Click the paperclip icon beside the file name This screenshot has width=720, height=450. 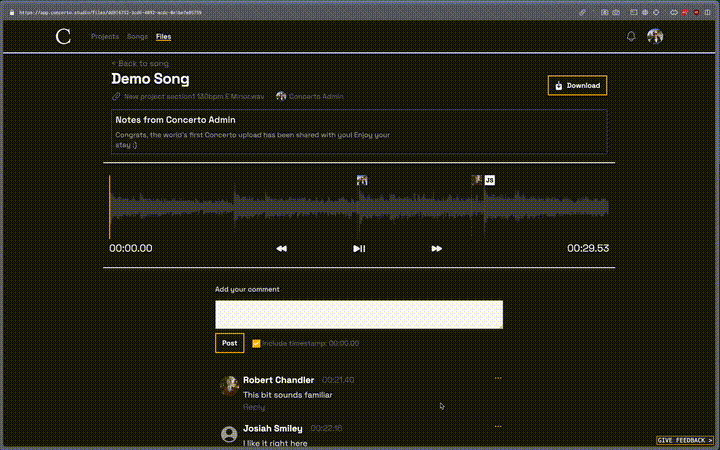pyautogui.click(x=116, y=96)
